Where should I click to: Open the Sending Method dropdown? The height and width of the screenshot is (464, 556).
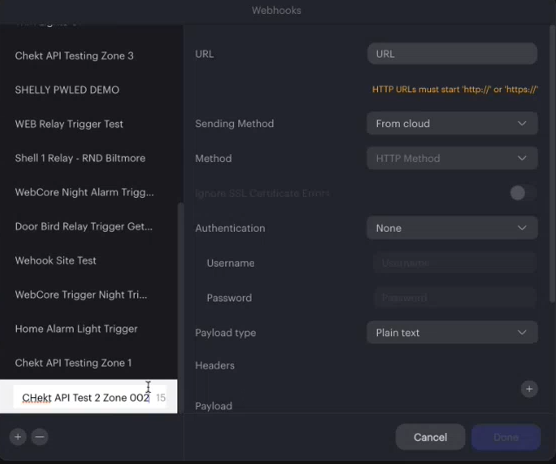[452, 123]
